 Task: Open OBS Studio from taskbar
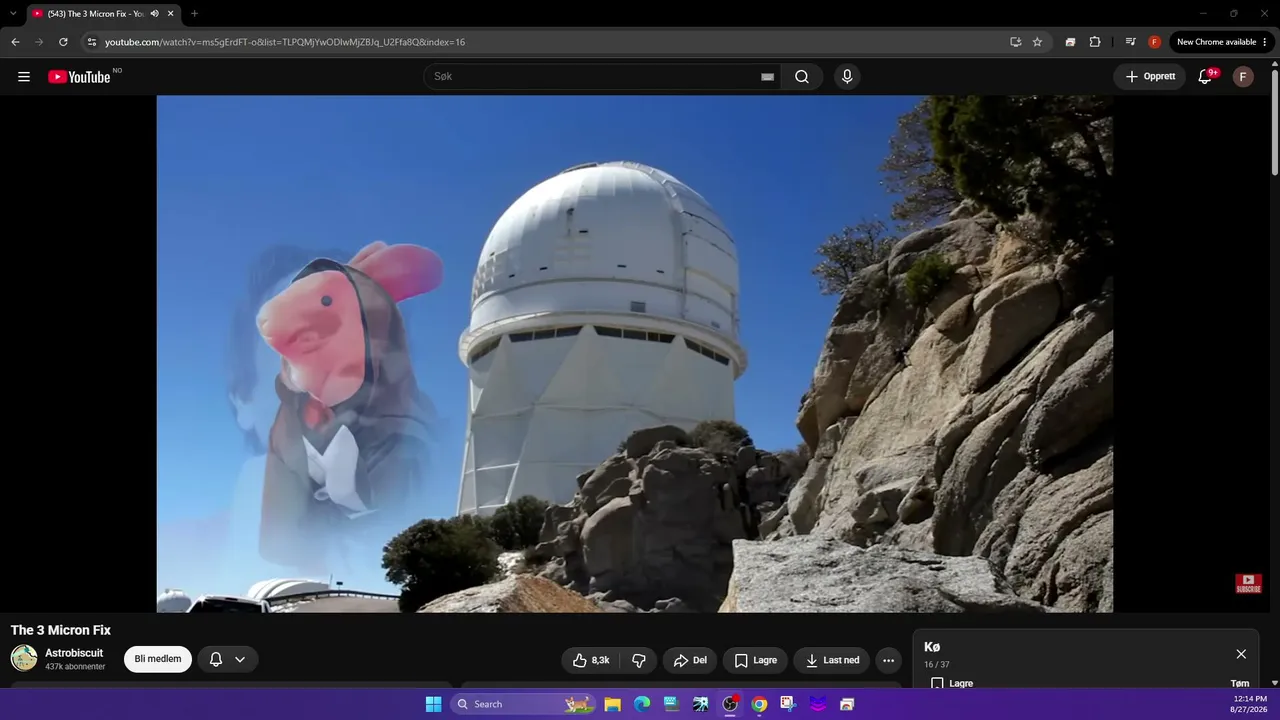click(730, 704)
